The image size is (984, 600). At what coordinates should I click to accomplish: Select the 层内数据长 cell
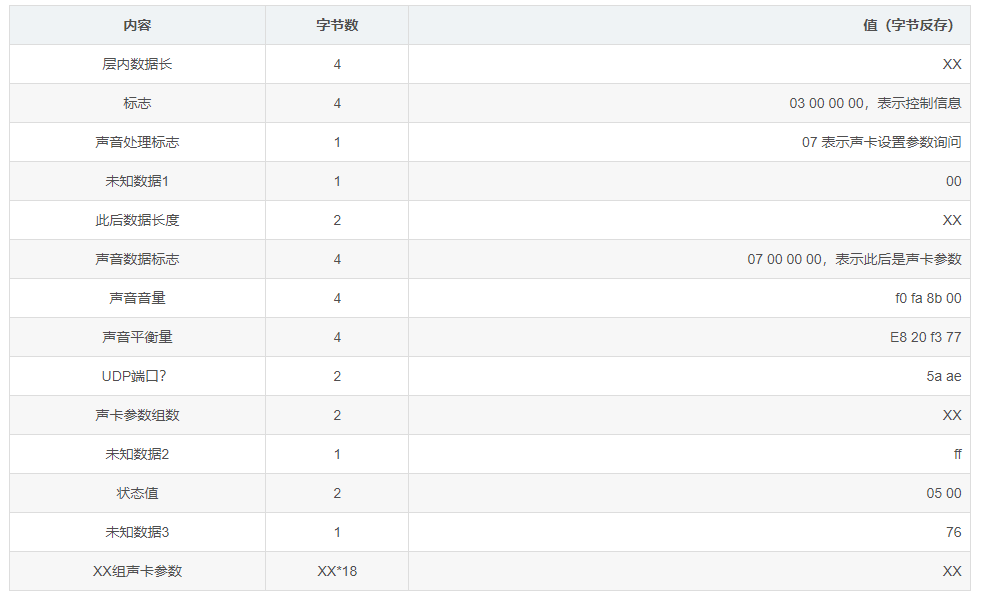point(137,64)
